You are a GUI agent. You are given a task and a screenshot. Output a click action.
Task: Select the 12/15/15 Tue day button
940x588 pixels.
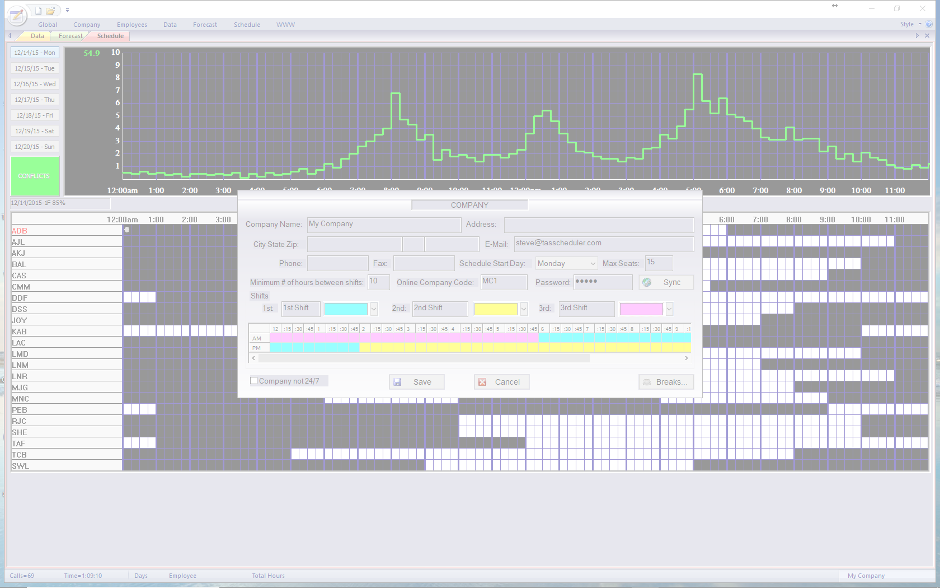point(35,68)
